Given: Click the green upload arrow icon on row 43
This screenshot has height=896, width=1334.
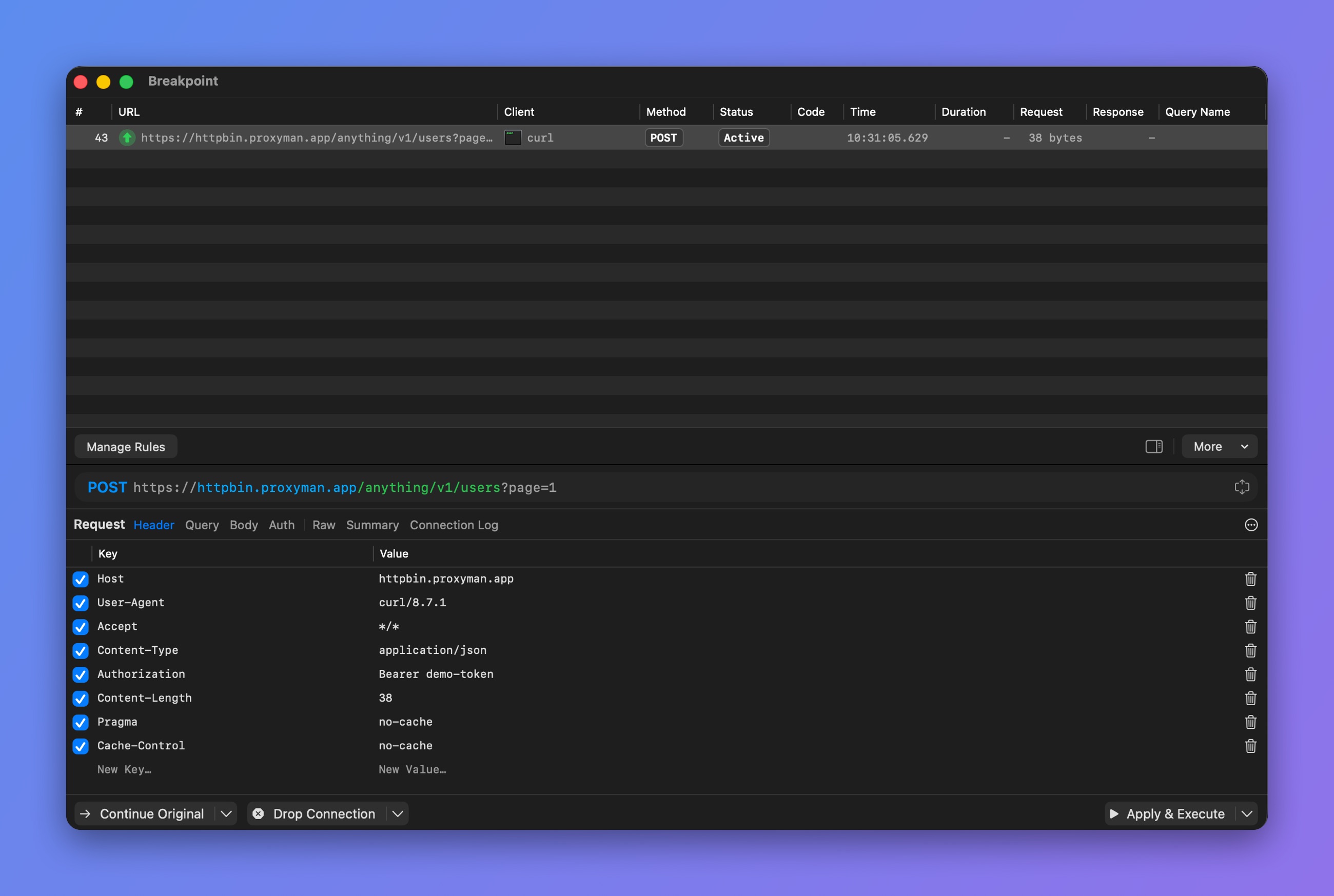Looking at the screenshot, I should click(127, 138).
